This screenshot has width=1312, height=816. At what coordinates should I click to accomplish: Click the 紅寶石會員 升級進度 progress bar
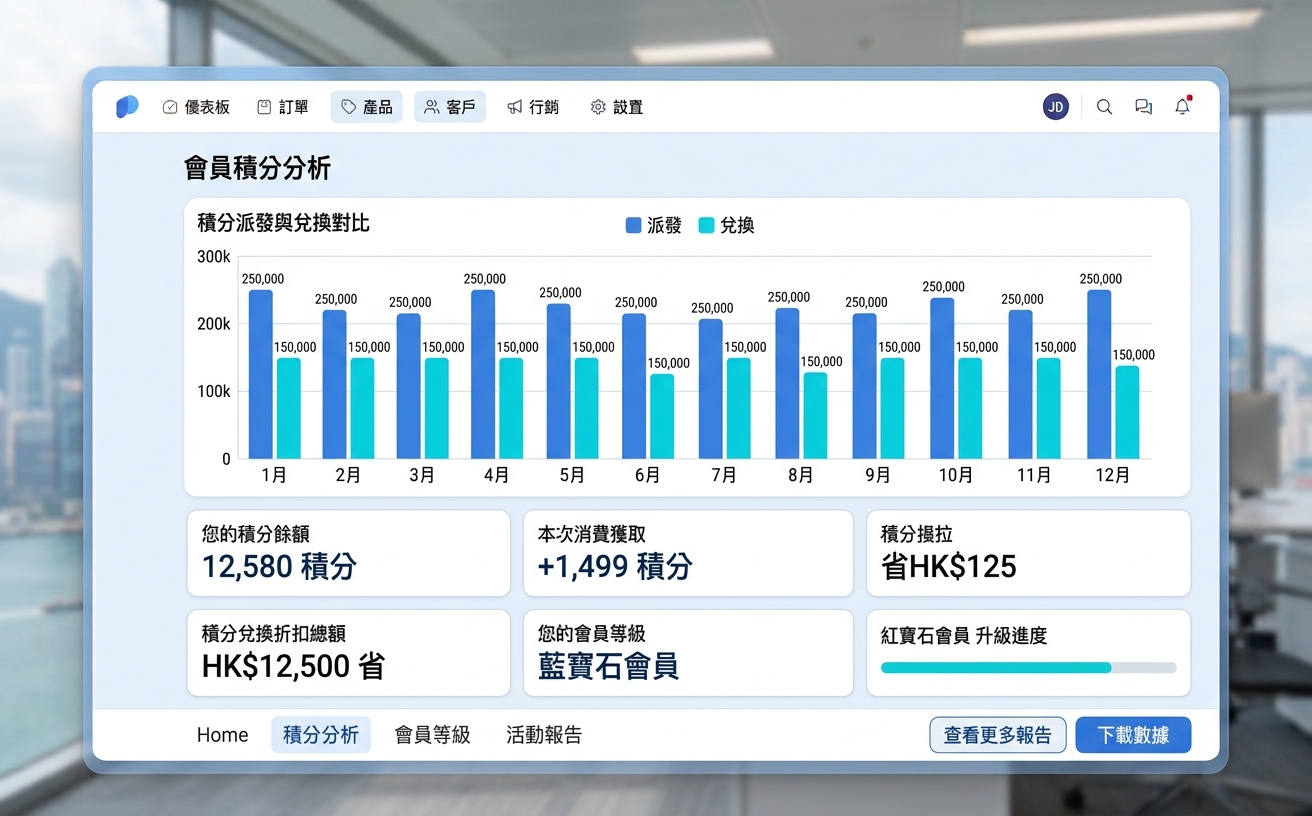pyautogui.click(x=1029, y=667)
